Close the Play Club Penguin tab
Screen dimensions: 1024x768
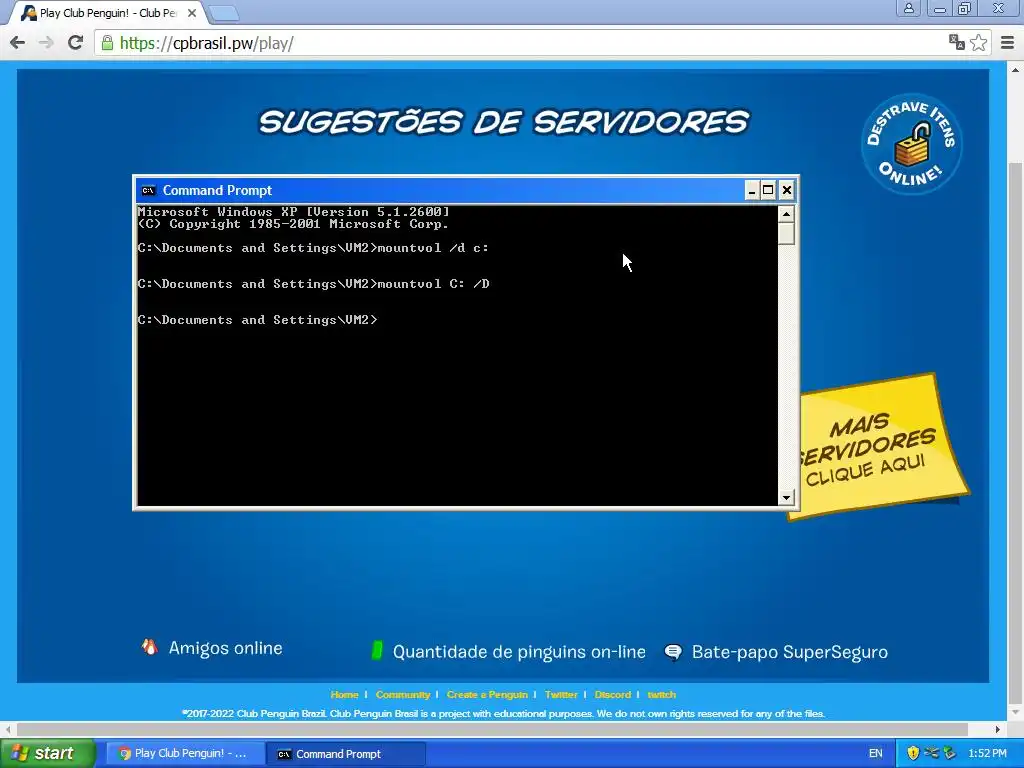click(x=192, y=13)
